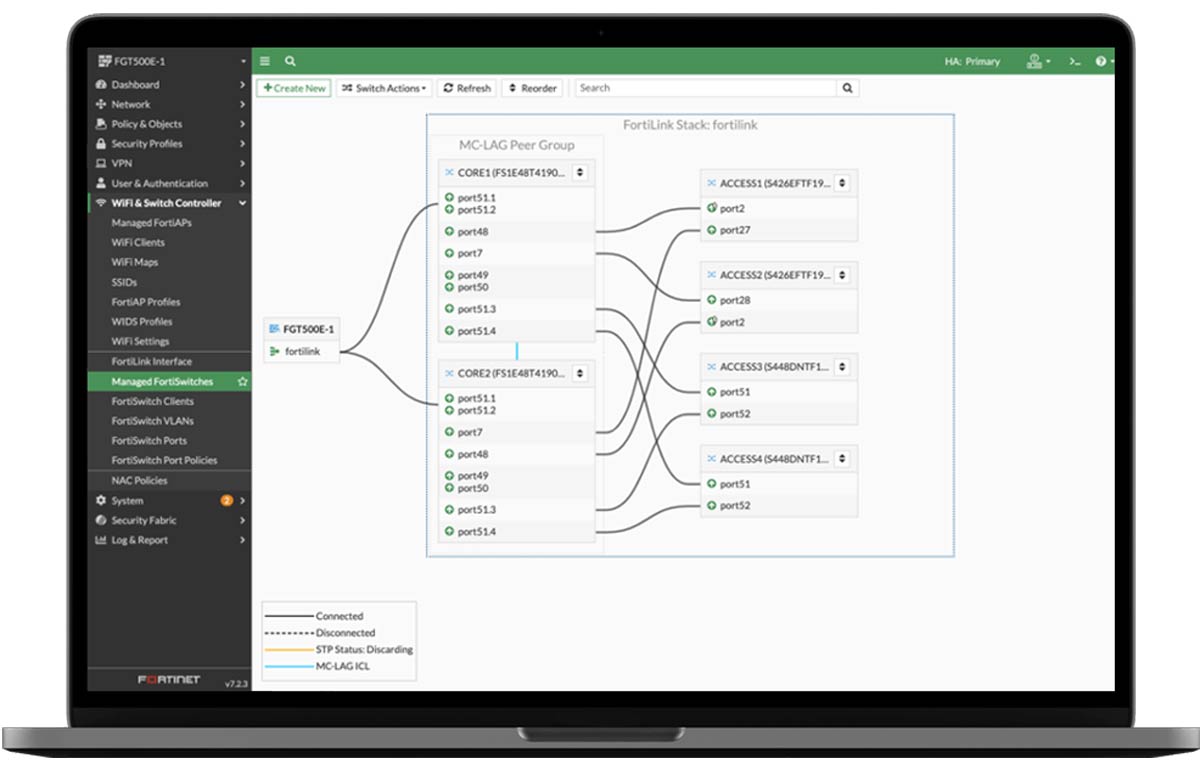Open FortiSwitch VLANs page
The width and height of the screenshot is (1200, 775).
[153, 421]
